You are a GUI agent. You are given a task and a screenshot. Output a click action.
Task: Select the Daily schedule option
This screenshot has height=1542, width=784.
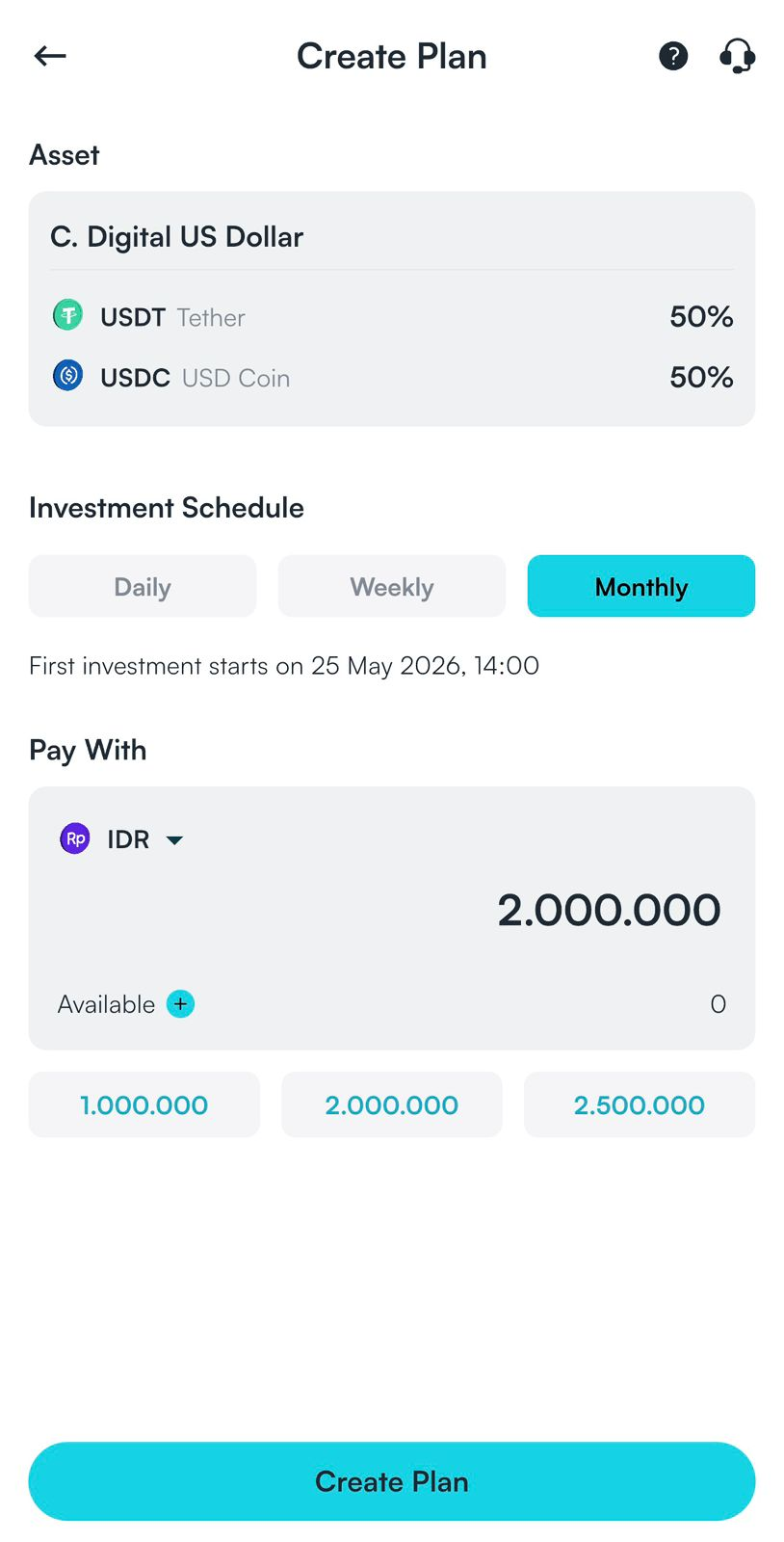tap(143, 586)
